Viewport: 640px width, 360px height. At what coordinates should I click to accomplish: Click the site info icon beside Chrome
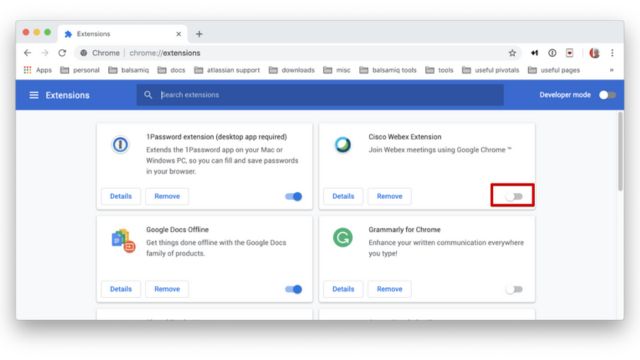(x=84, y=53)
